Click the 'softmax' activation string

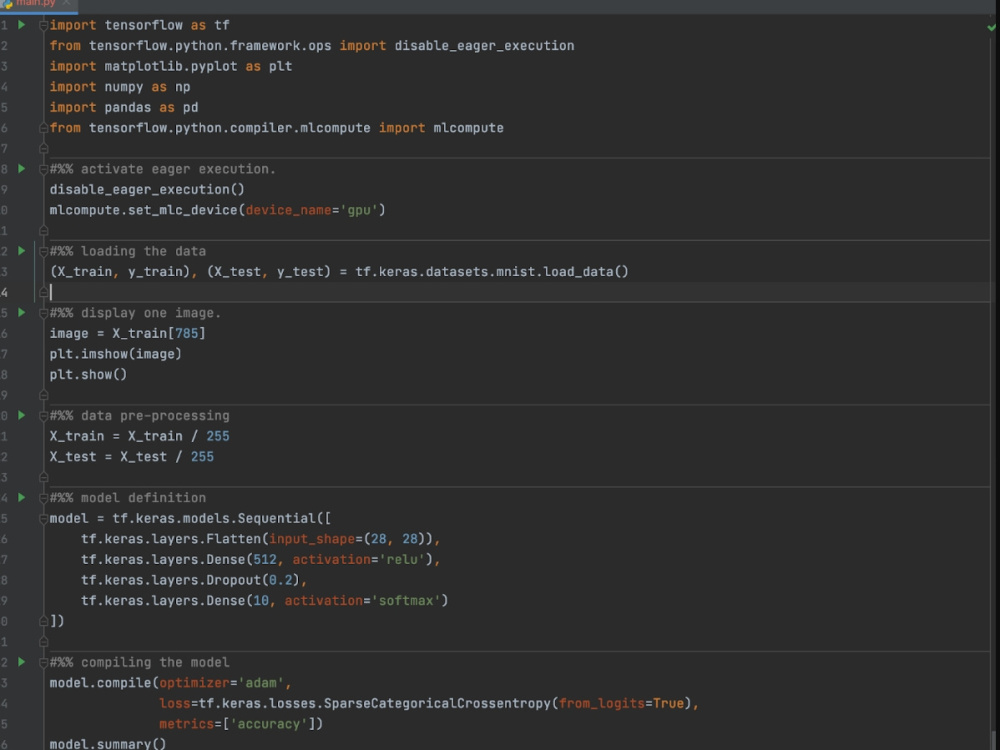406,601
